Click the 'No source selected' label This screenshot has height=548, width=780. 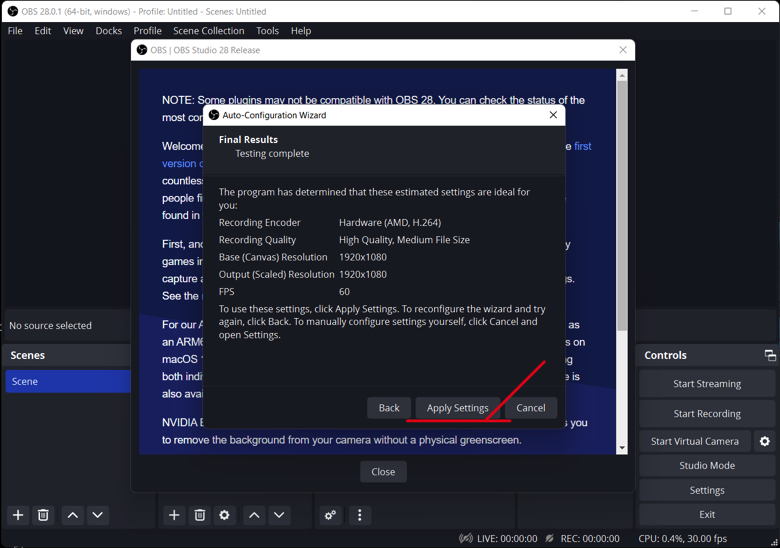50,325
